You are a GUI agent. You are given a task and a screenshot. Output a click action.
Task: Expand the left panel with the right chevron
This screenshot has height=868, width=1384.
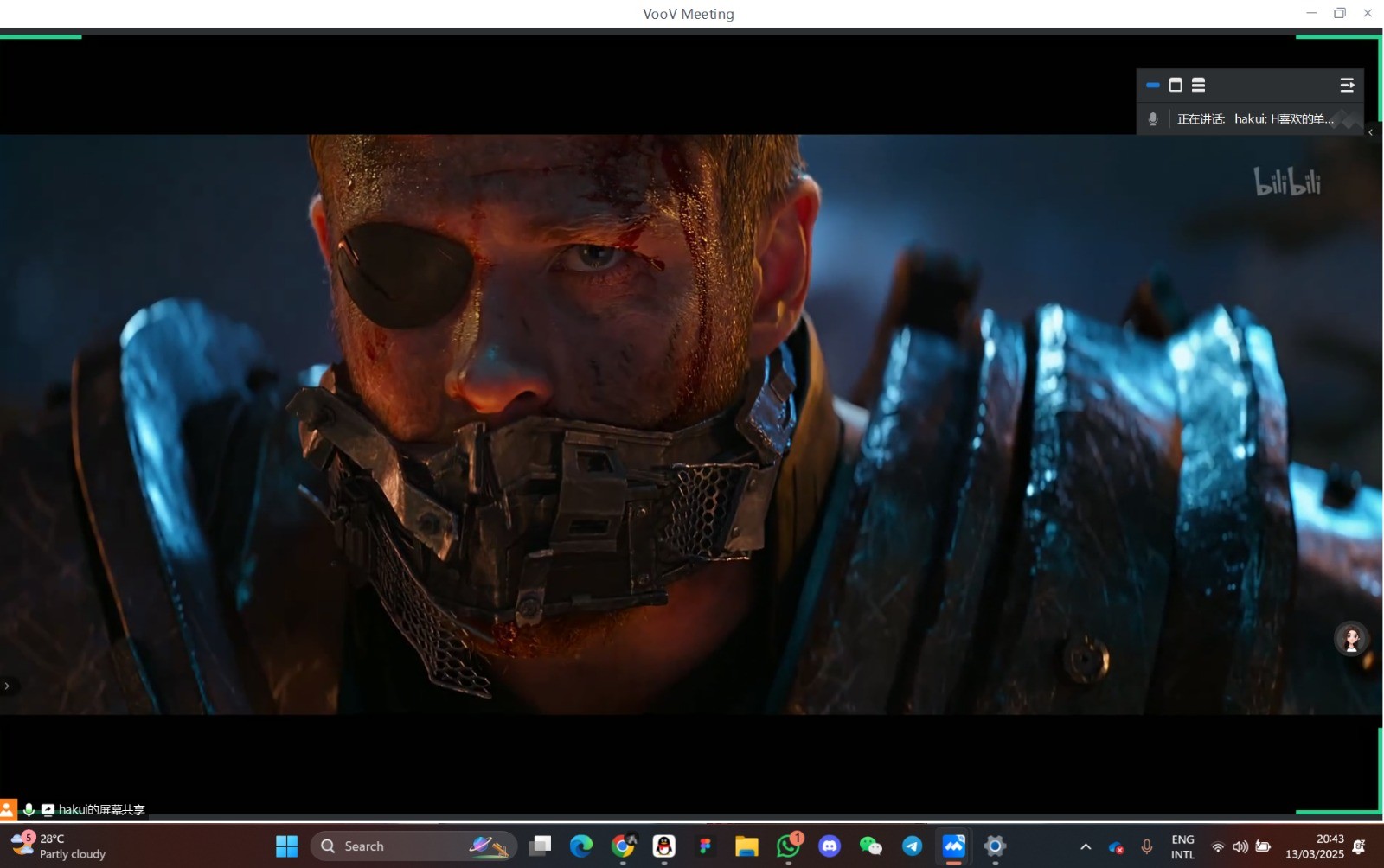7,686
